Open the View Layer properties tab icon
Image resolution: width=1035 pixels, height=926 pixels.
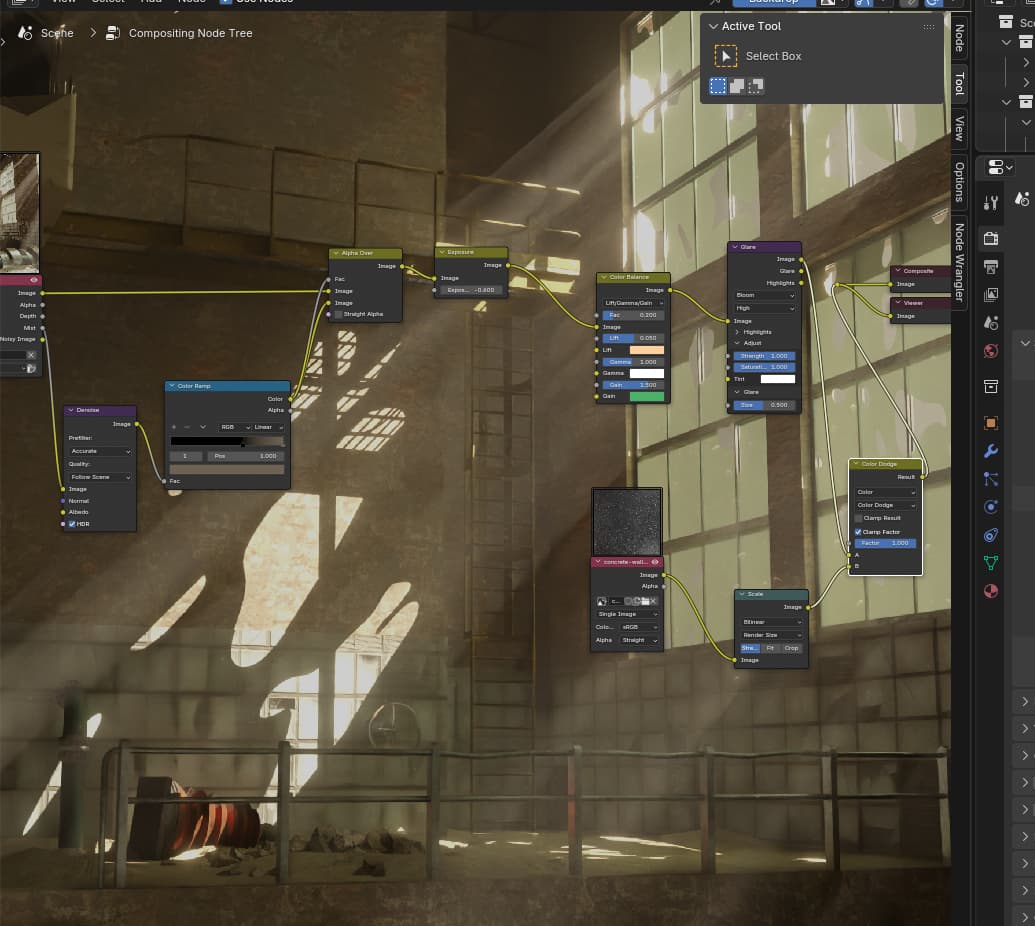[x=990, y=295]
